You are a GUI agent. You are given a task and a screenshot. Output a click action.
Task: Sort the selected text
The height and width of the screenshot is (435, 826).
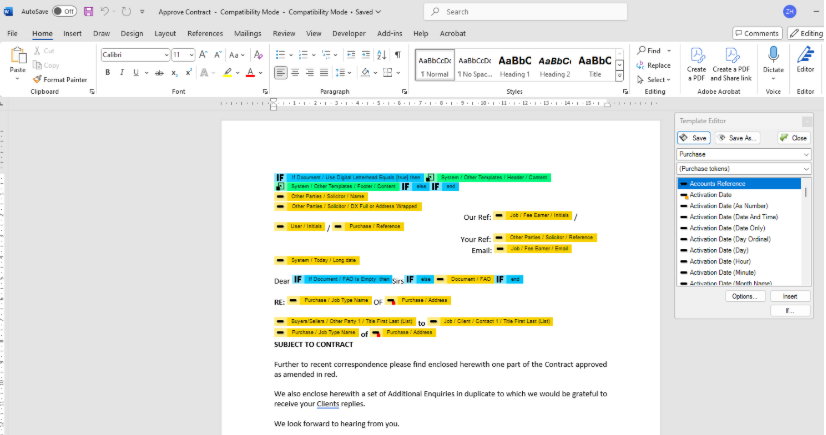click(382, 55)
